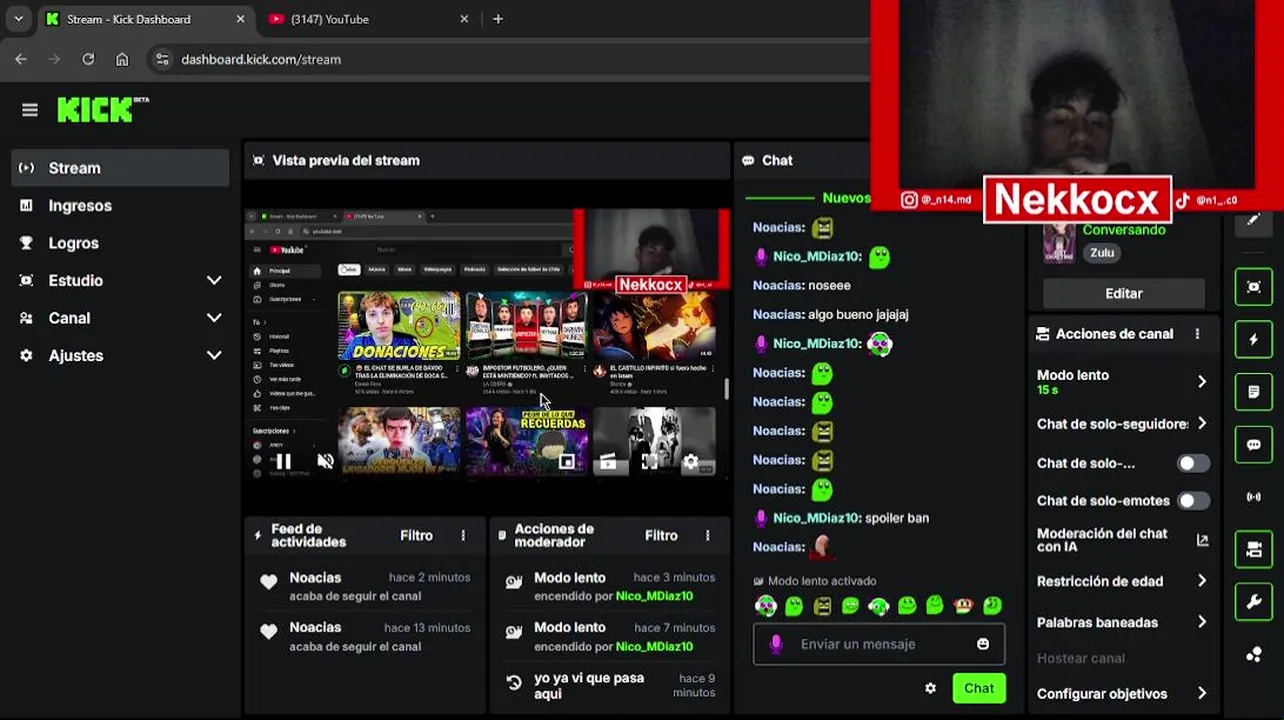Click the broadcast signal icon in right sidebar
This screenshot has width=1284, height=720.
(1254, 497)
